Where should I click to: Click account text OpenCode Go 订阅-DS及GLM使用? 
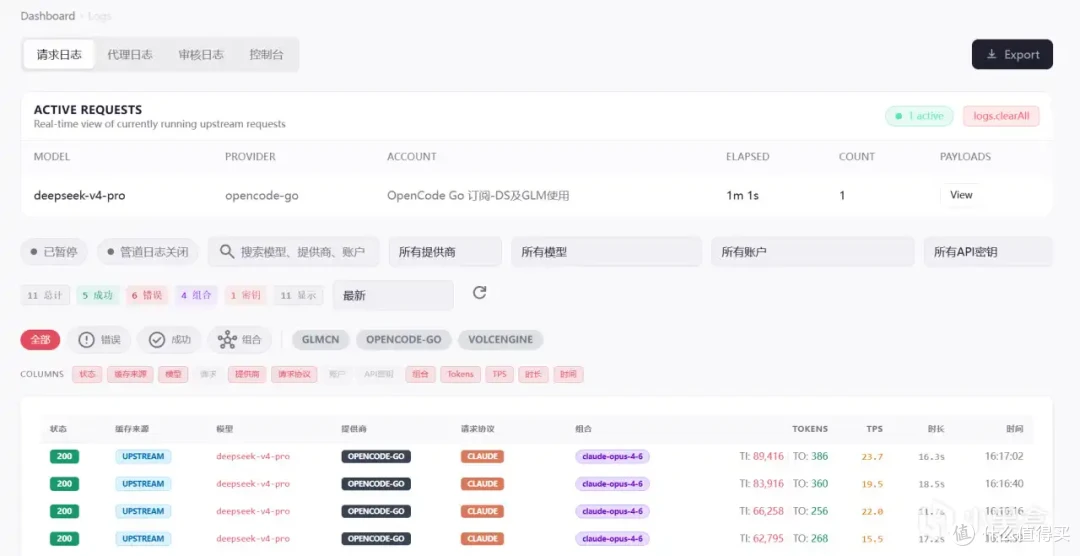(478, 195)
